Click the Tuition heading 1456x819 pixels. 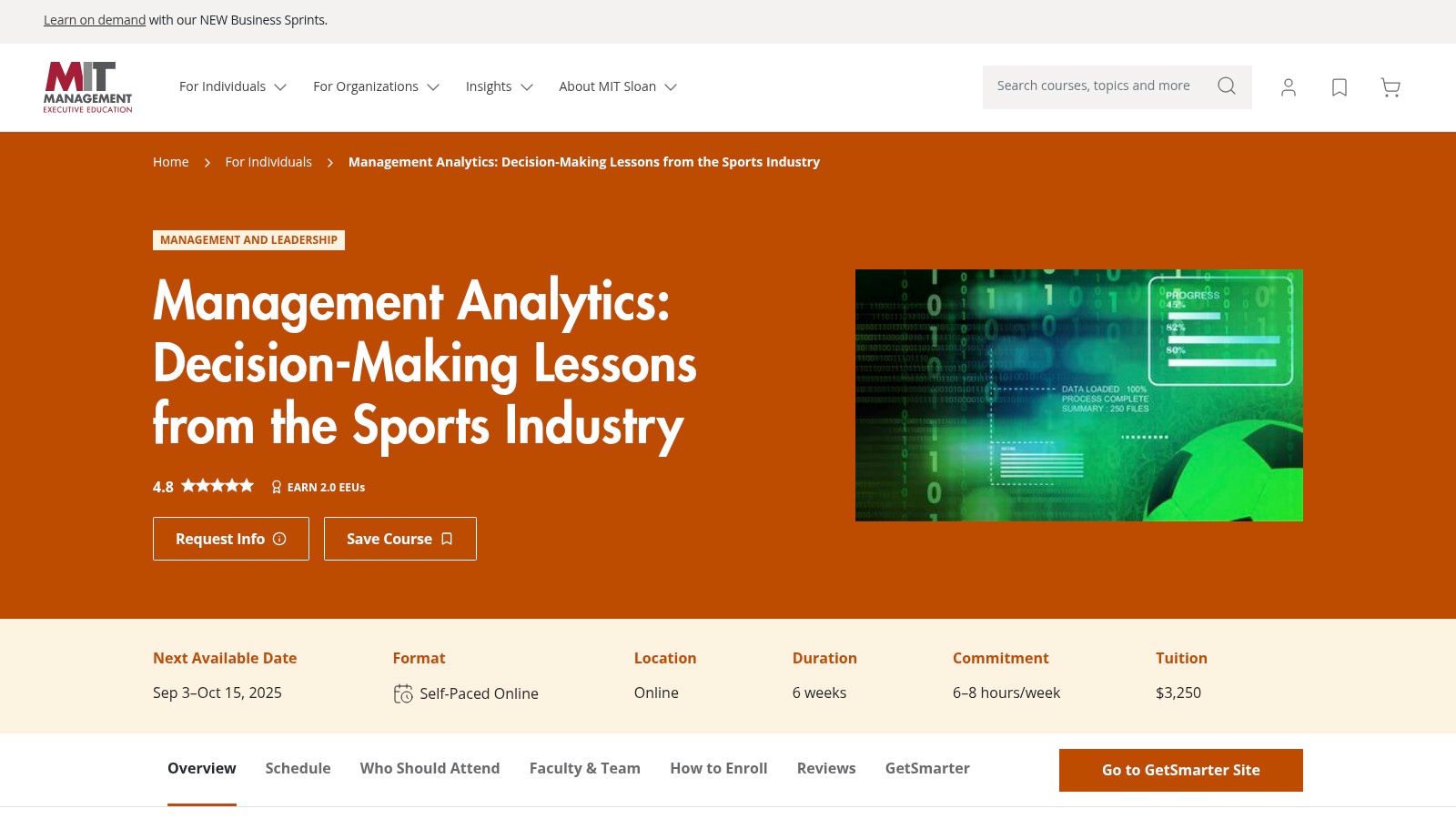(x=1181, y=658)
